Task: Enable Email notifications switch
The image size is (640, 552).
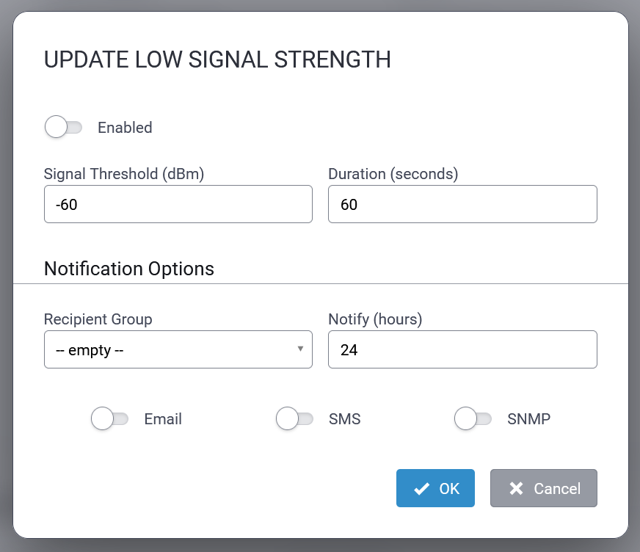Action: (109, 419)
